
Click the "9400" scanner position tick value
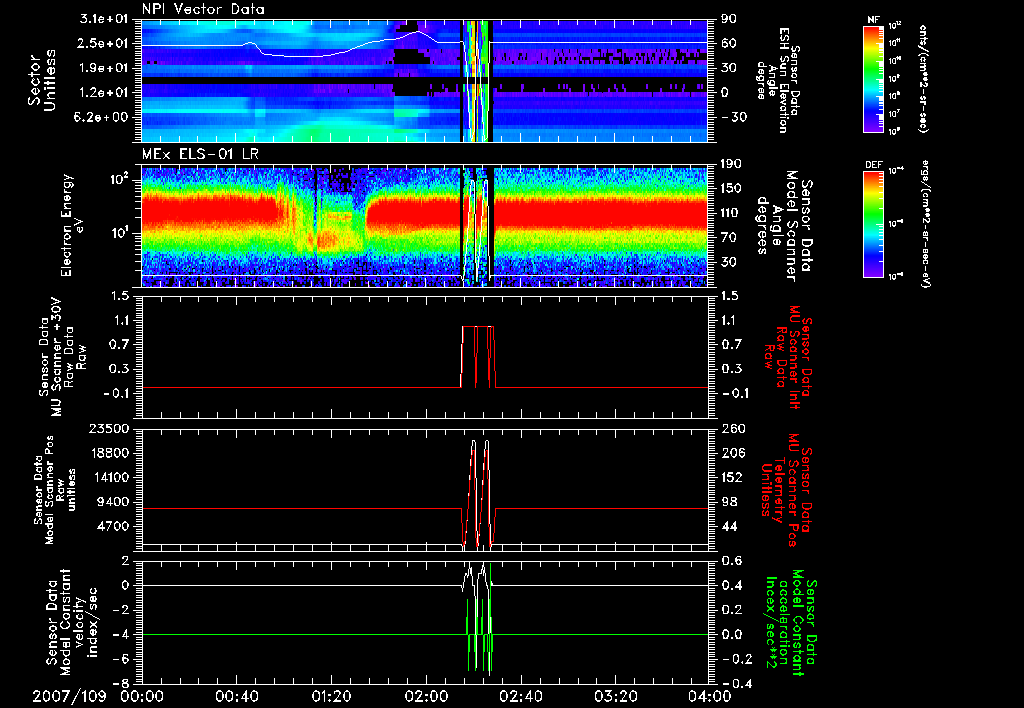(x=112, y=502)
